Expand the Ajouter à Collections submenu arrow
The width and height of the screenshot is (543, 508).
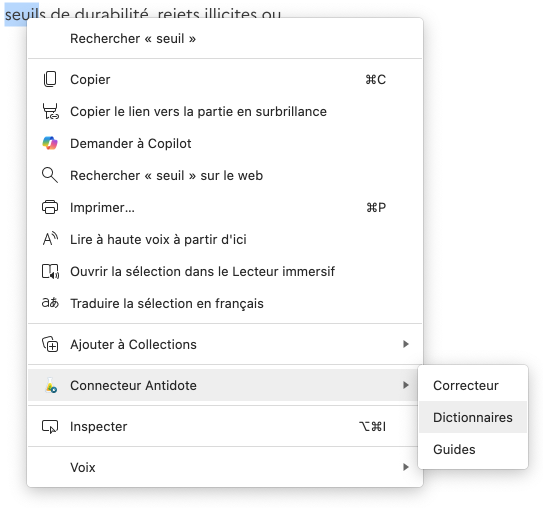406,344
